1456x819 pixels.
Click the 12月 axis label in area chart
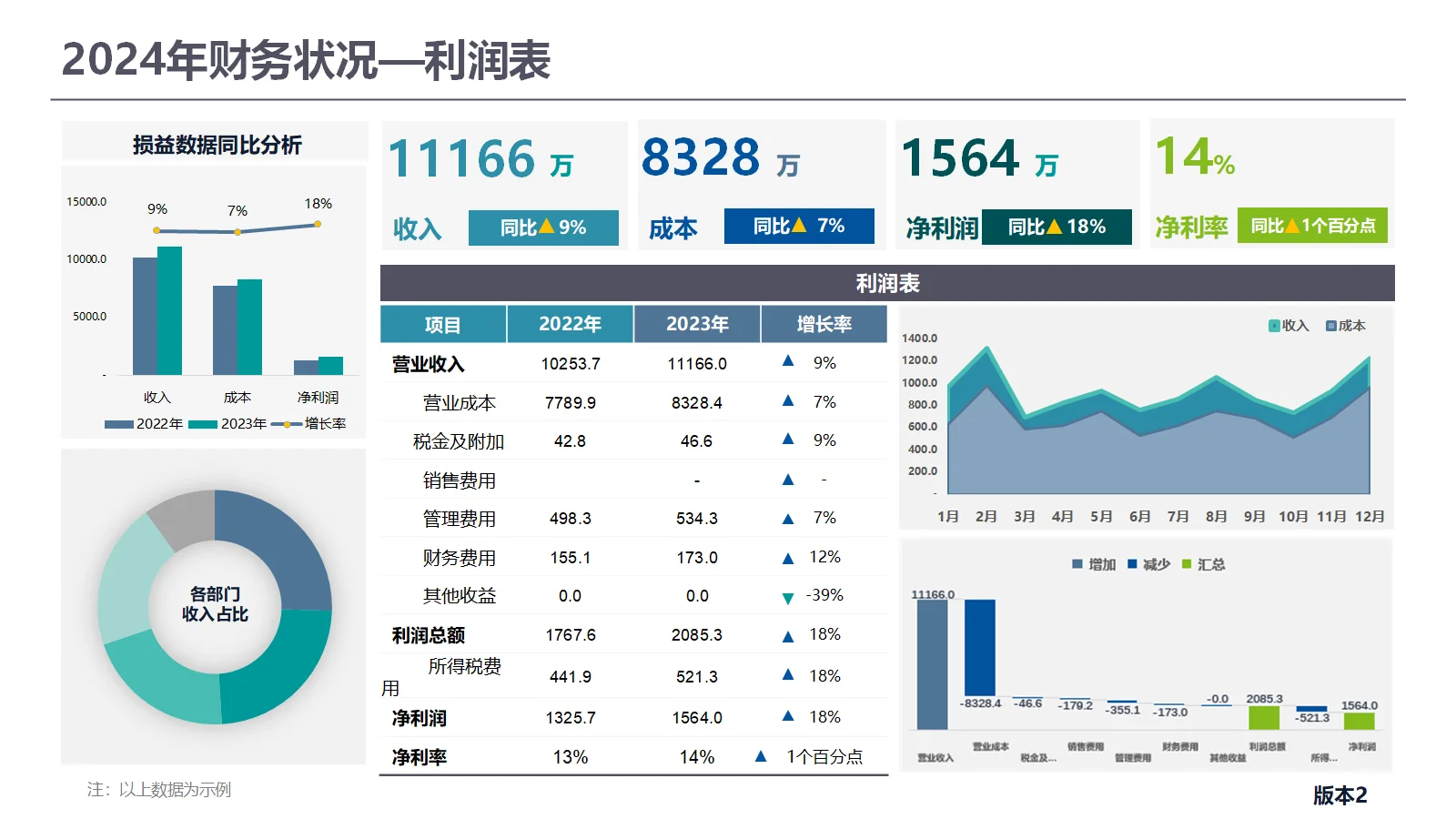point(1370,517)
